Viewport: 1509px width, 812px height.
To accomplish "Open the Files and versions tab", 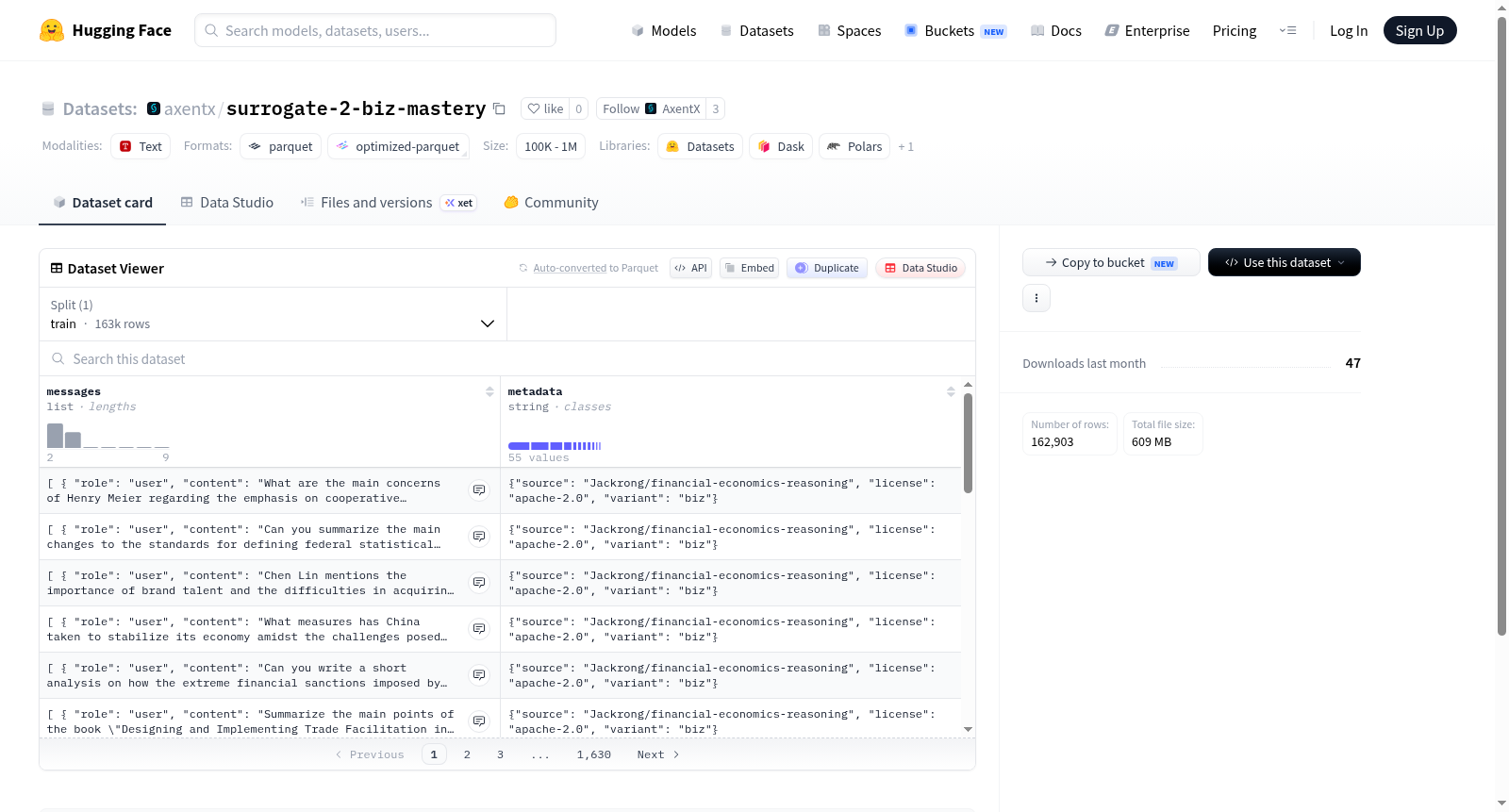I will coord(389,203).
